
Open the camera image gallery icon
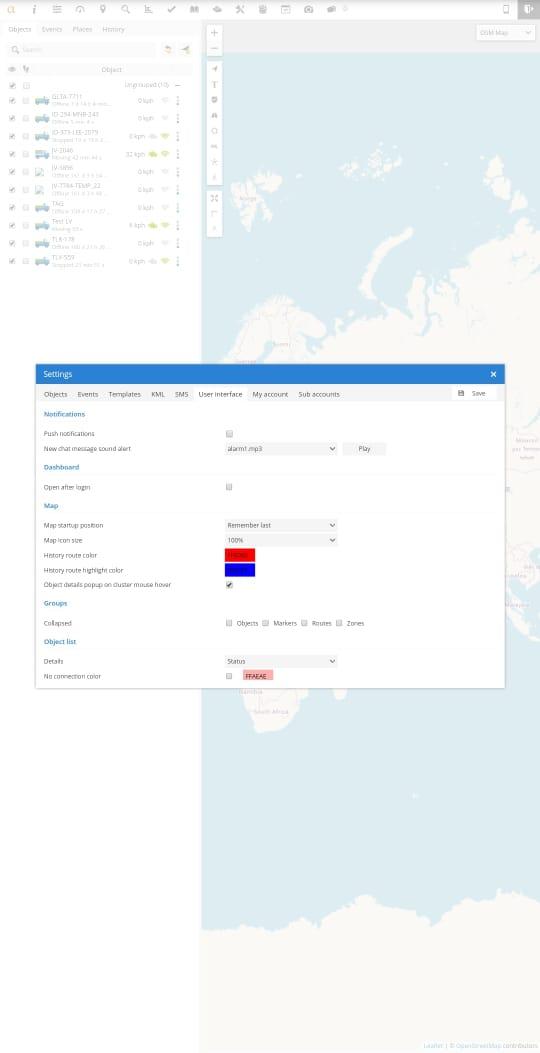tap(308, 9)
